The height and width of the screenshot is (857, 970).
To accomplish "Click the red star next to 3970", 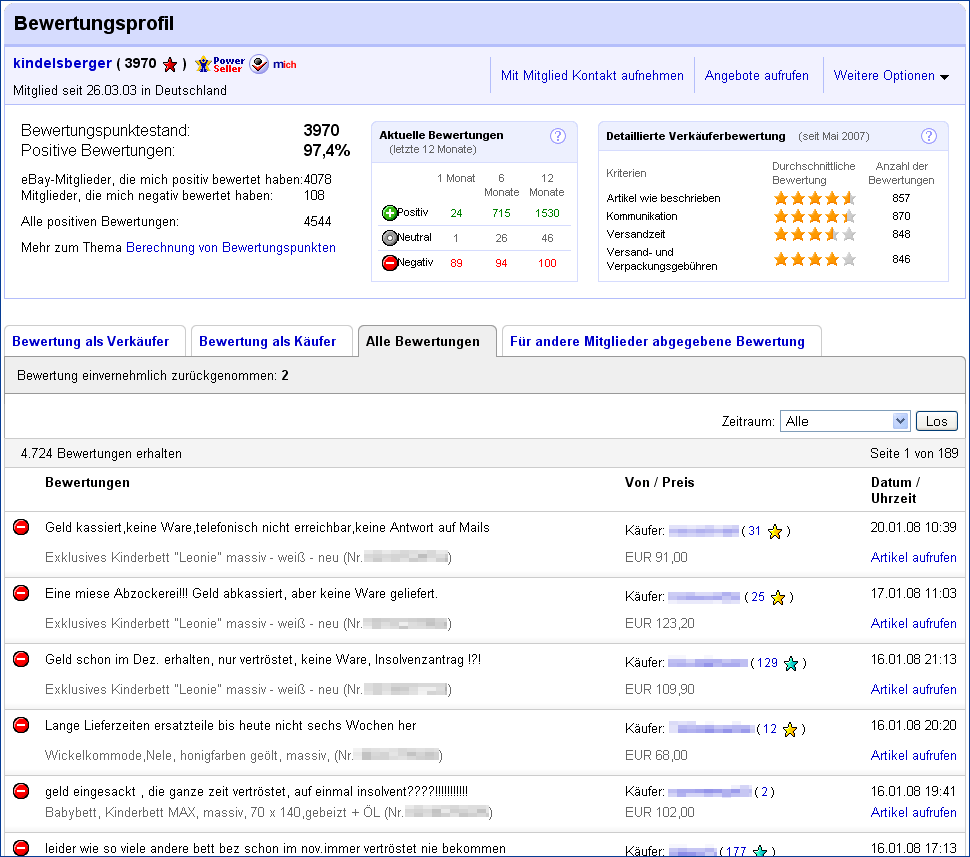I will point(170,64).
